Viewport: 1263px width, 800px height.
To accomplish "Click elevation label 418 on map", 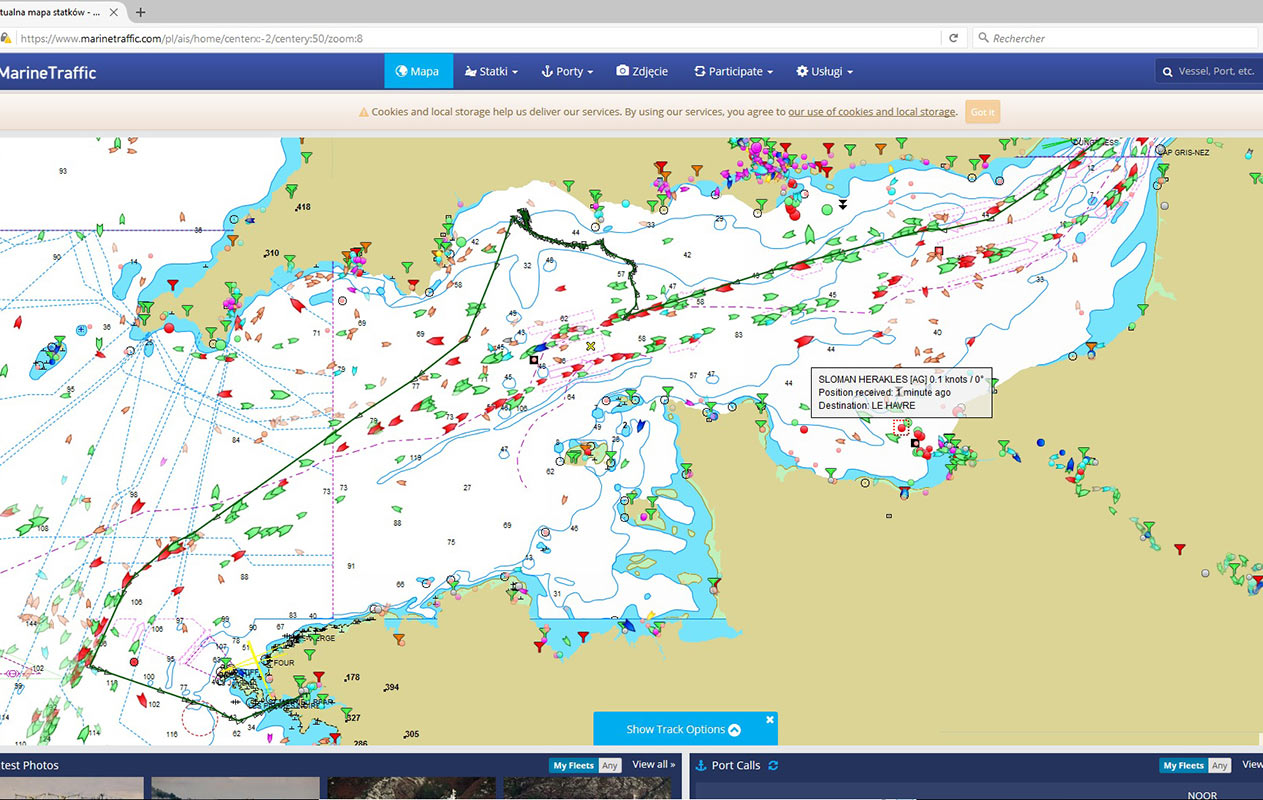I will click(304, 207).
